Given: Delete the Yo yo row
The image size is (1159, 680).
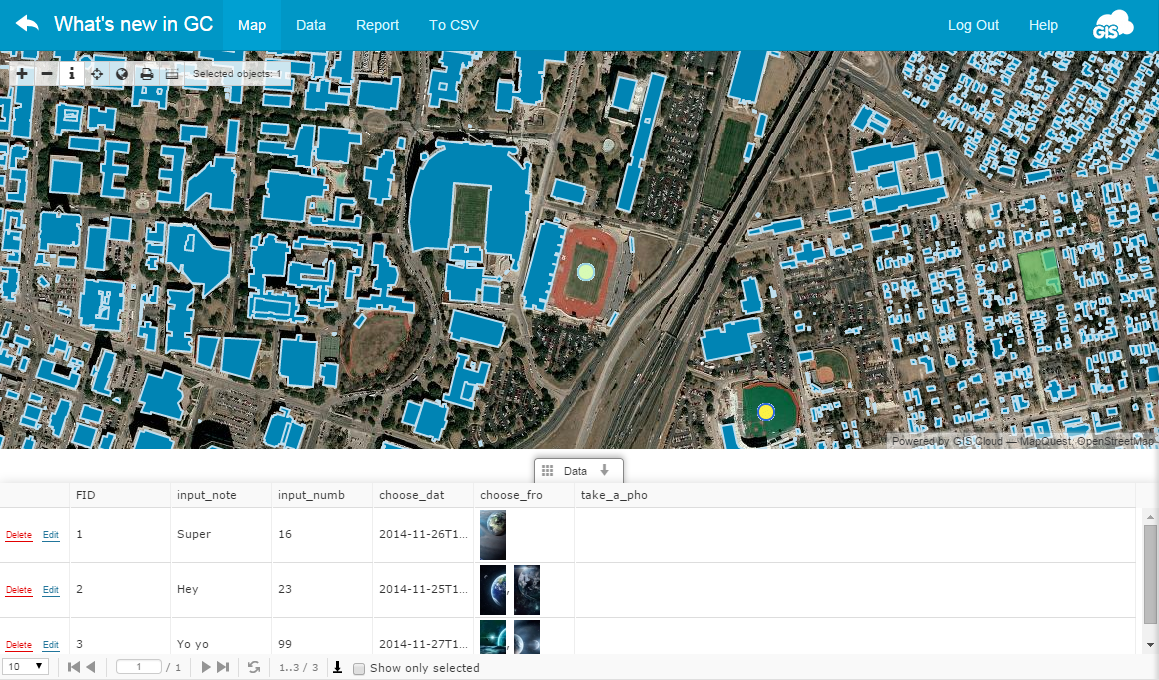Looking at the screenshot, I should [x=18, y=645].
